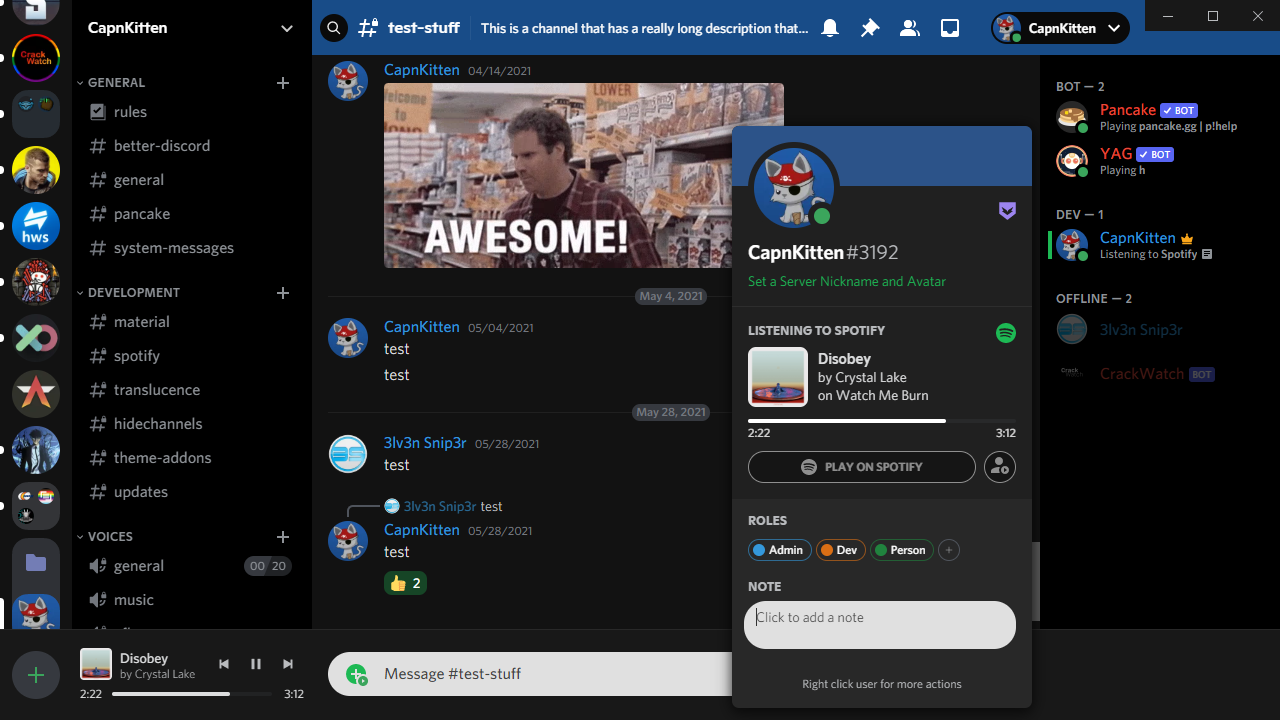Click Set a Server Nickname and Avatar link

tap(847, 282)
